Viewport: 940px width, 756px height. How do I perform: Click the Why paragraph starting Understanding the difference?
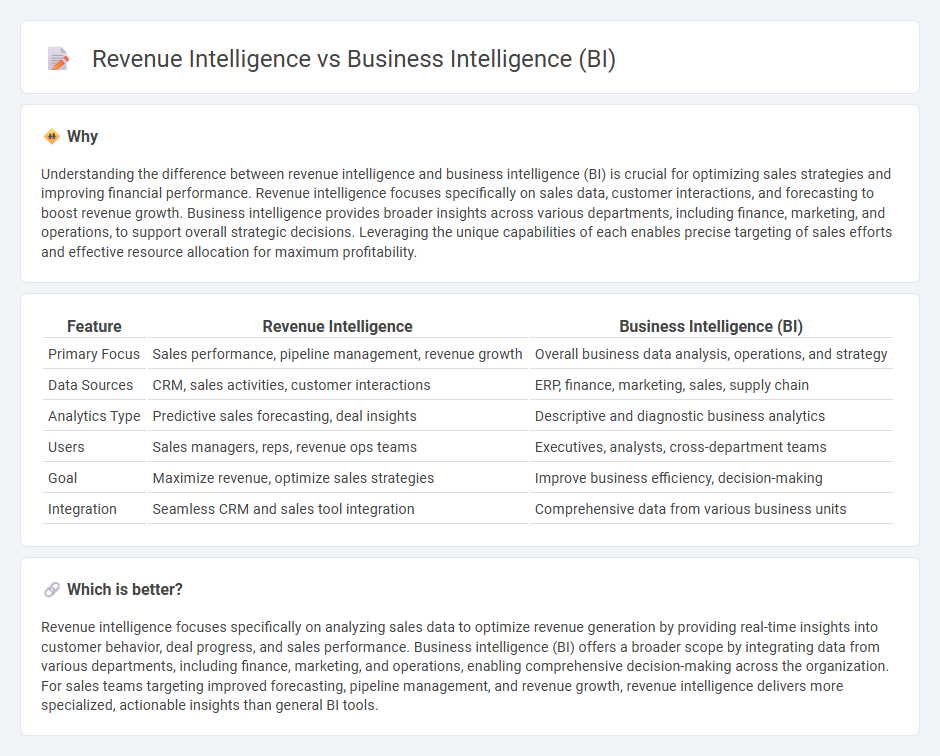[466, 213]
